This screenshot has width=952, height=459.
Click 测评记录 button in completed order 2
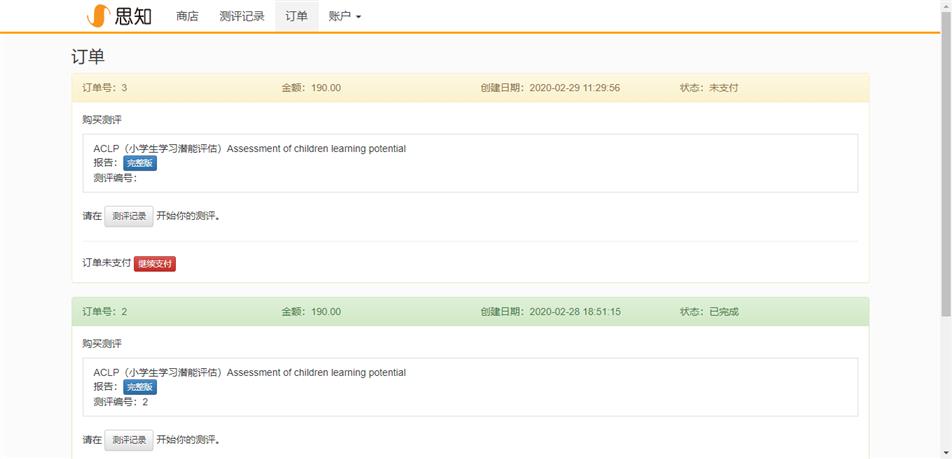click(129, 440)
